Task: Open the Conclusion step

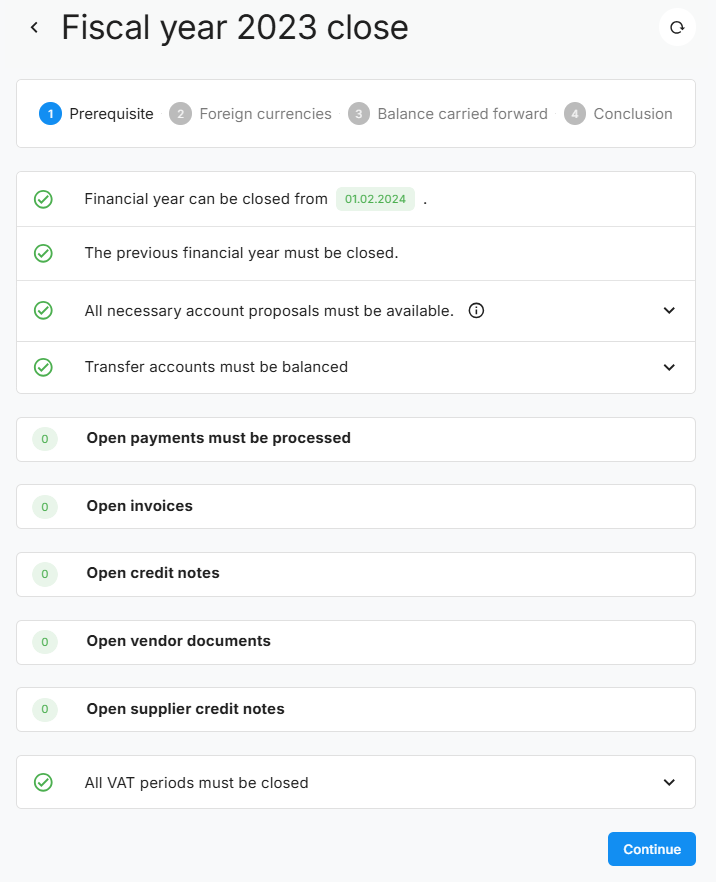Action: coord(618,114)
